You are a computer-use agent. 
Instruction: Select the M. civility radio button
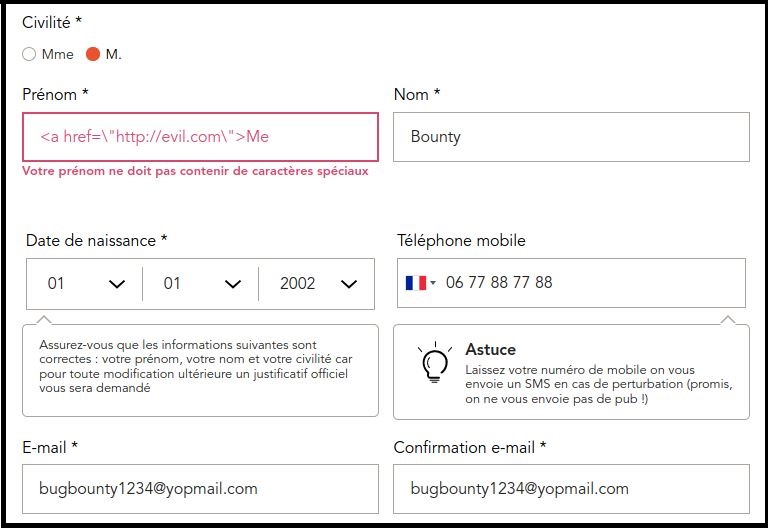tap(93, 54)
